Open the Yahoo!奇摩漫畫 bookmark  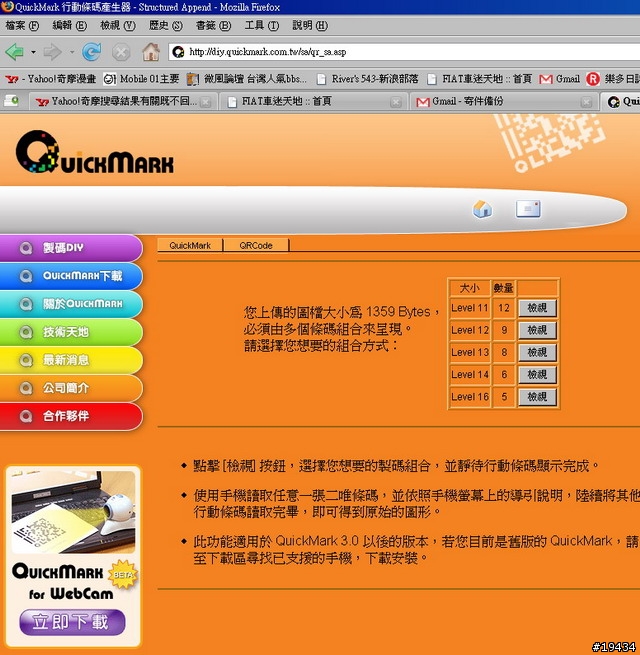(51, 79)
